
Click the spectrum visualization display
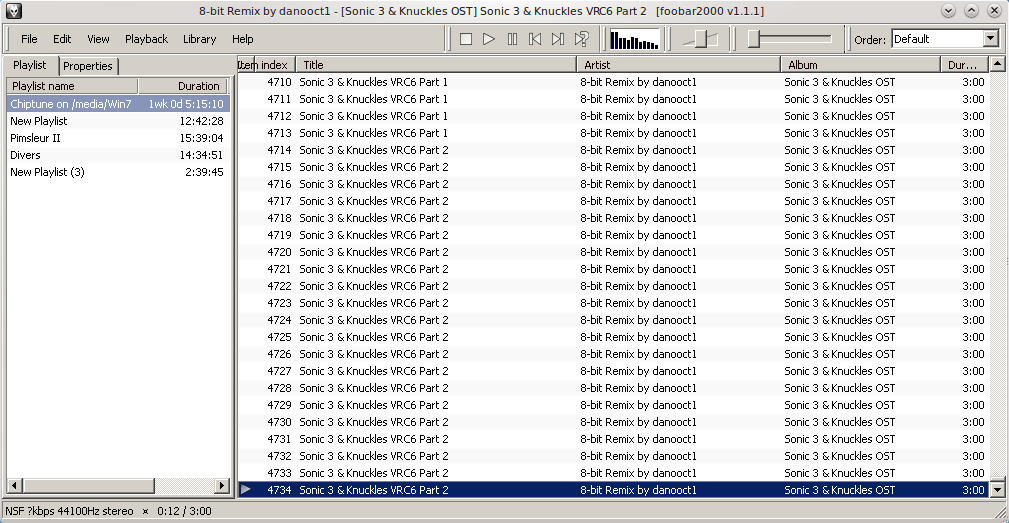click(x=634, y=39)
